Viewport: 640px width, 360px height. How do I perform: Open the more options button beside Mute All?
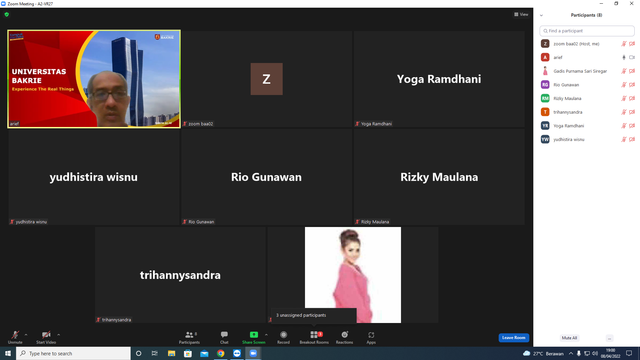click(609, 338)
